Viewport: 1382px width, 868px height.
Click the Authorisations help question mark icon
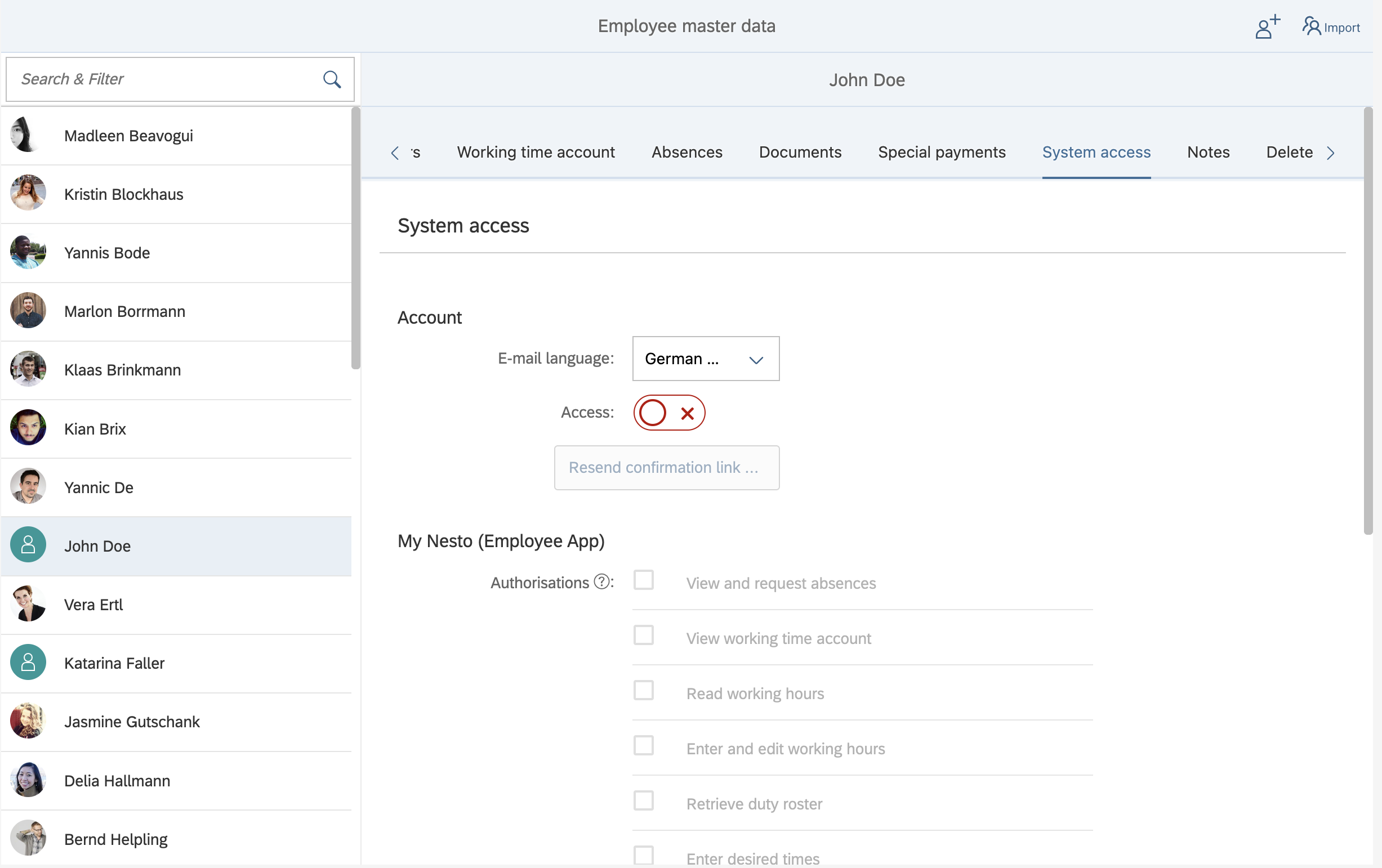point(601,581)
